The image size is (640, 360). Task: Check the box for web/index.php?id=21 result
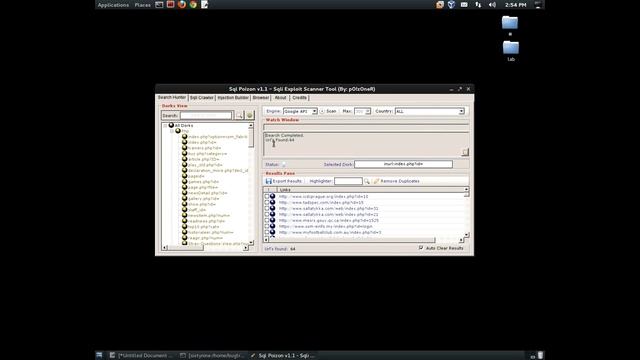(x=267, y=214)
